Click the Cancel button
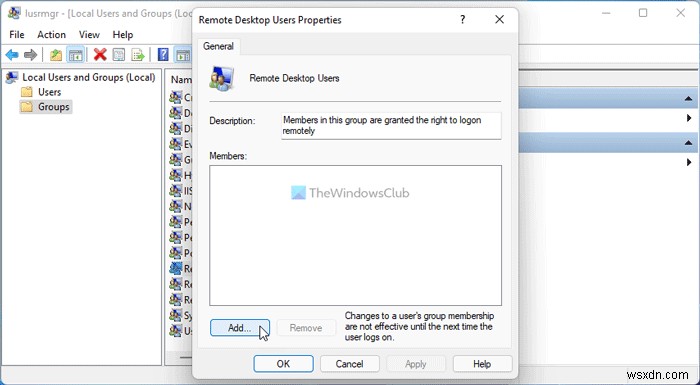The image size is (700, 385). coord(350,364)
